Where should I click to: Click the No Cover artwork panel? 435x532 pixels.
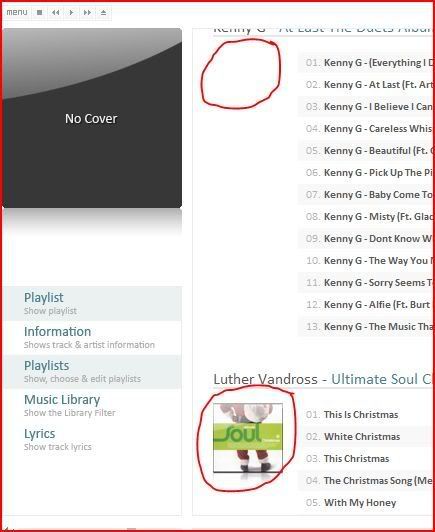coord(92,118)
